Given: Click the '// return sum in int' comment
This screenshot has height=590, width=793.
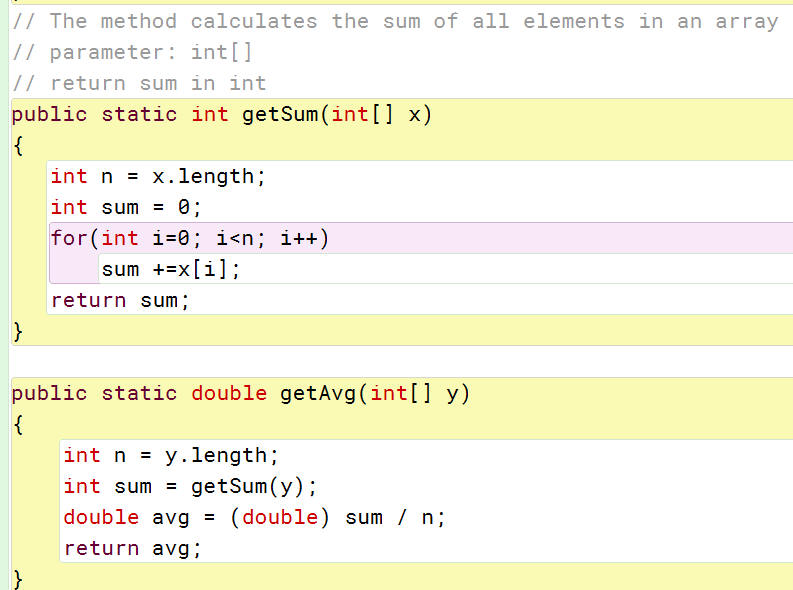Looking at the screenshot, I should 139,83.
